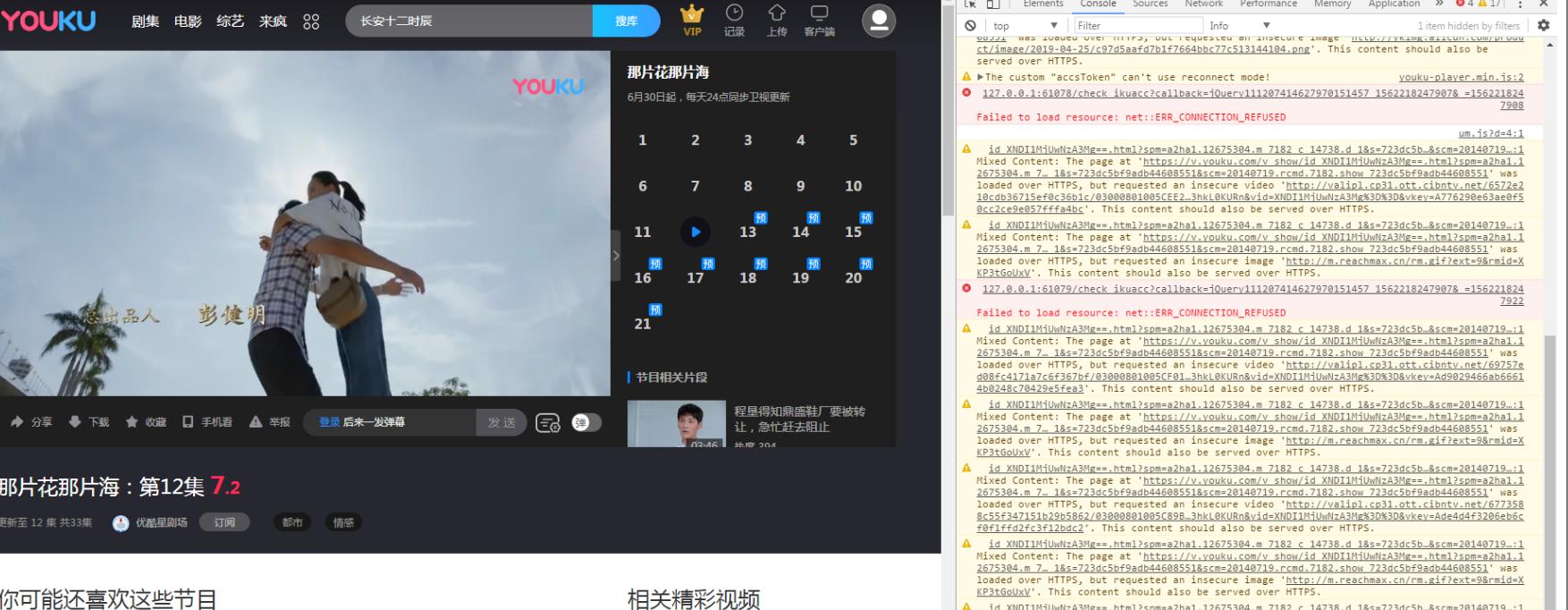The height and width of the screenshot is (610, 1568).
Task: Click the 订阅 subscribe button
Action: click(x=224, y=523)
